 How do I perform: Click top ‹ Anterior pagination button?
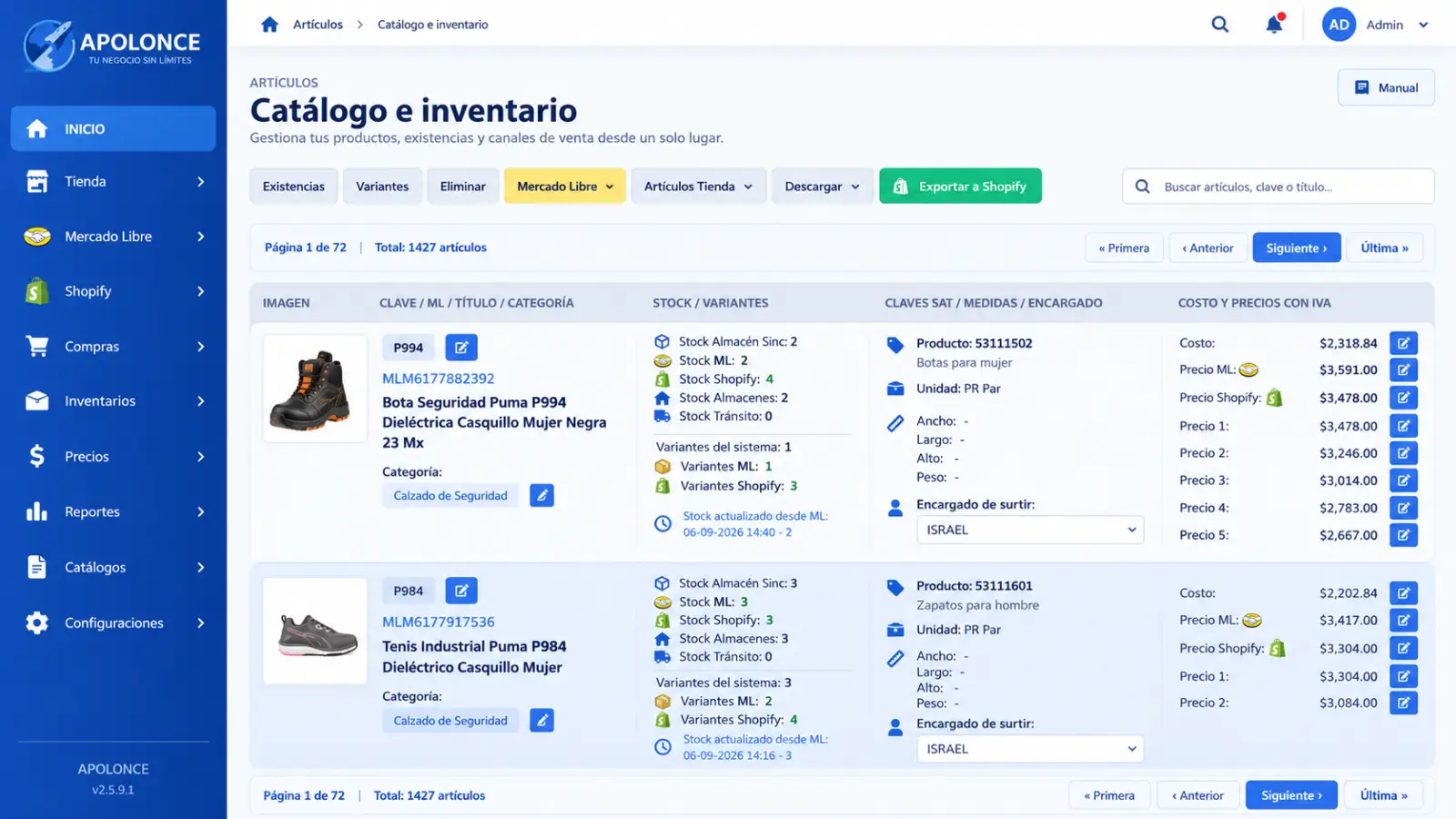pos(1208,248)
